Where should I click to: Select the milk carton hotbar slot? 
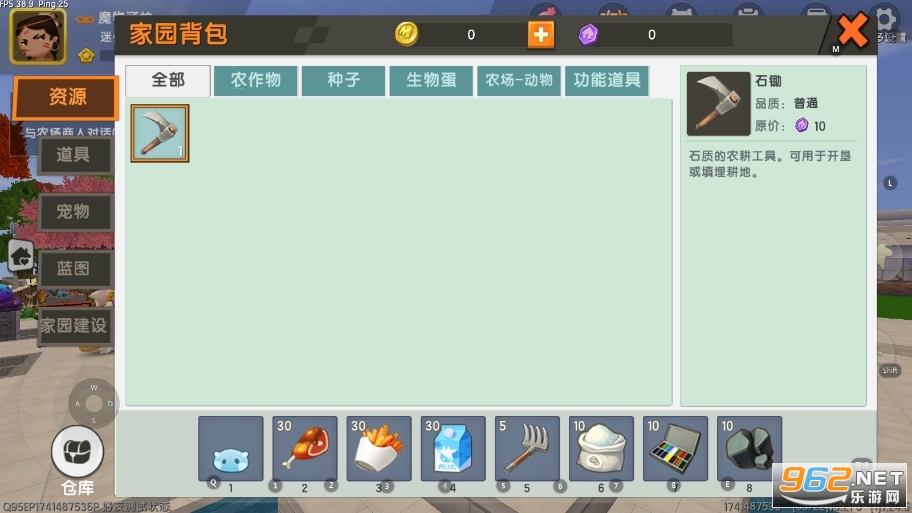[453, 449]
